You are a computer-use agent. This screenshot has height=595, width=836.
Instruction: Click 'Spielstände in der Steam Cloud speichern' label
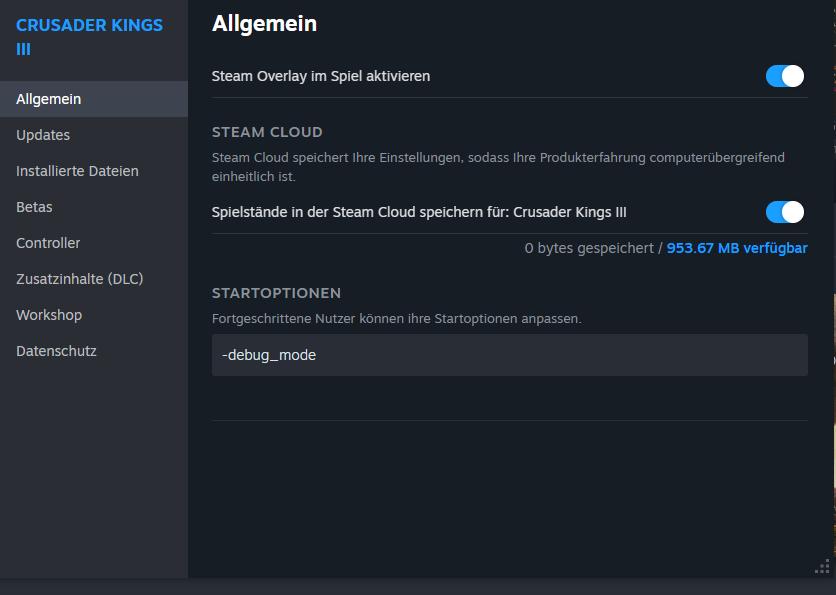pyautogui.click(x=419, y=212)
